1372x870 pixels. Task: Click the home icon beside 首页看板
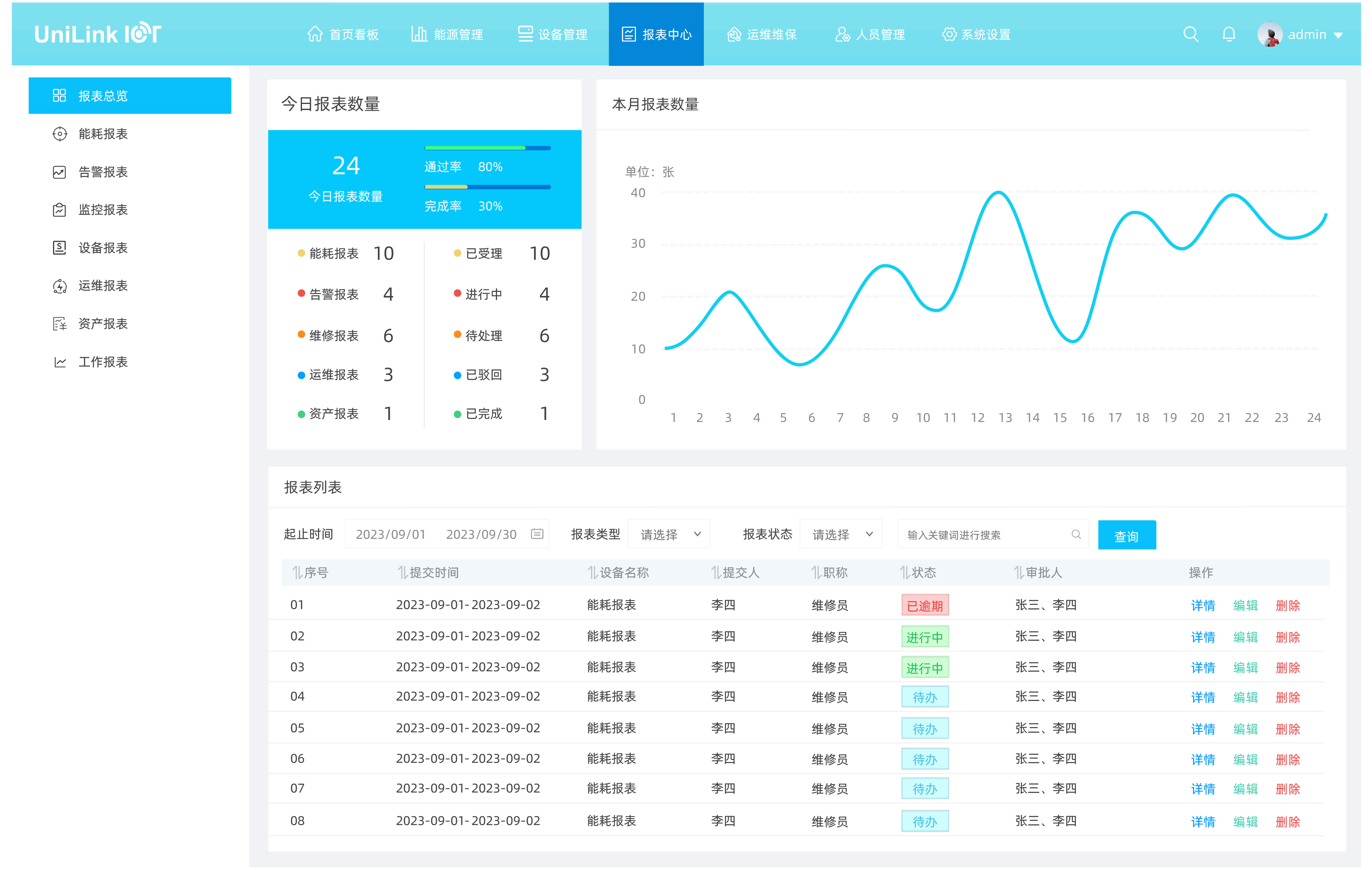click(x=314, y=34)
